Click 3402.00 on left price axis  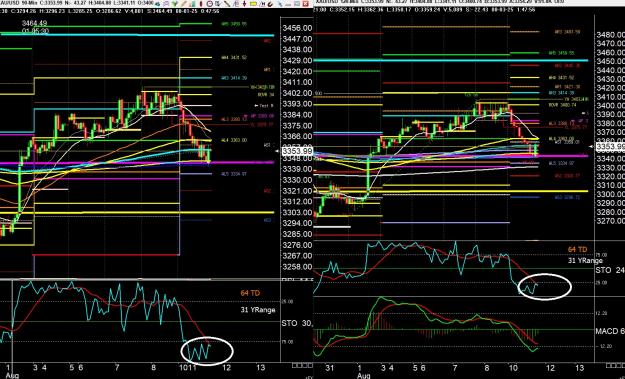[297, 93]
